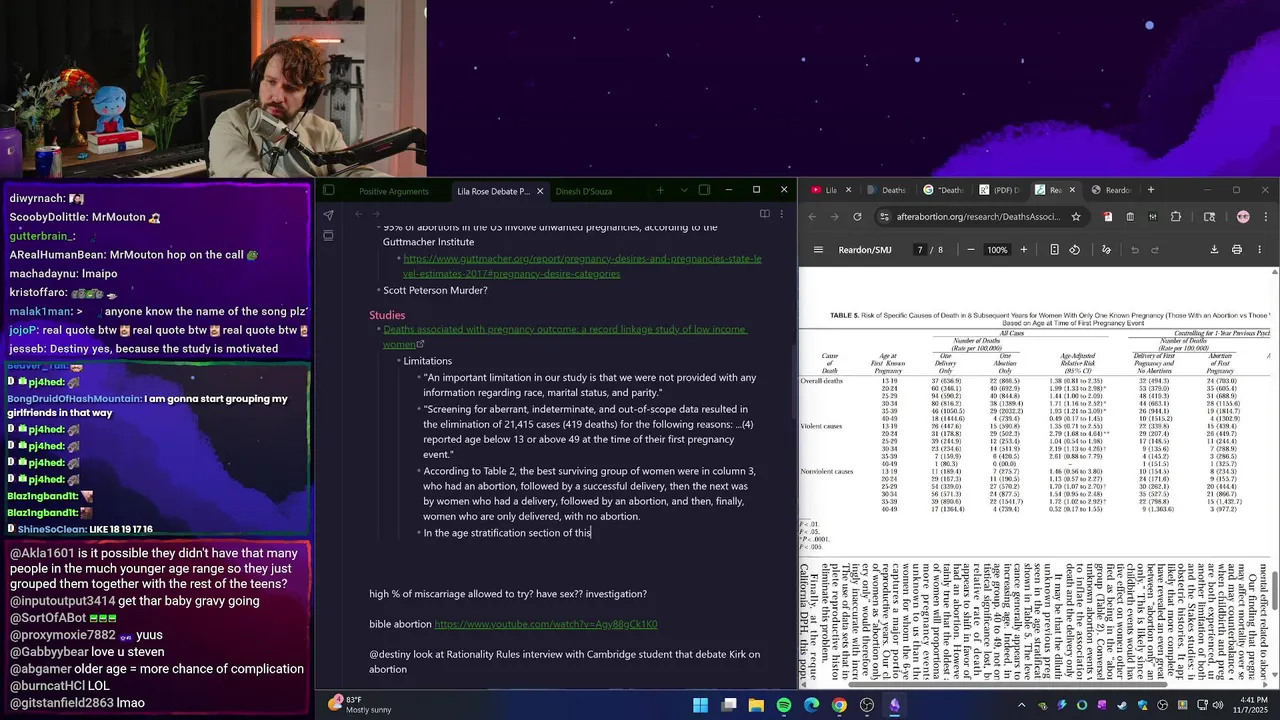Open the Guttmacher report link
Image resolution: width=1280 pixels, height=720 pixels.
(x=582, y=266)
